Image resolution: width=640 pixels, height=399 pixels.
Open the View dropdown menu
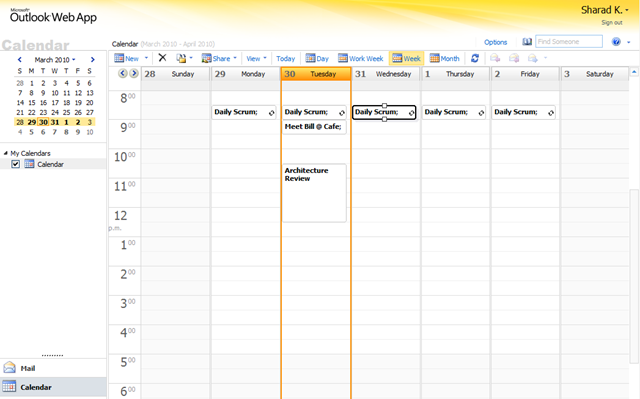tap(256, 58)
